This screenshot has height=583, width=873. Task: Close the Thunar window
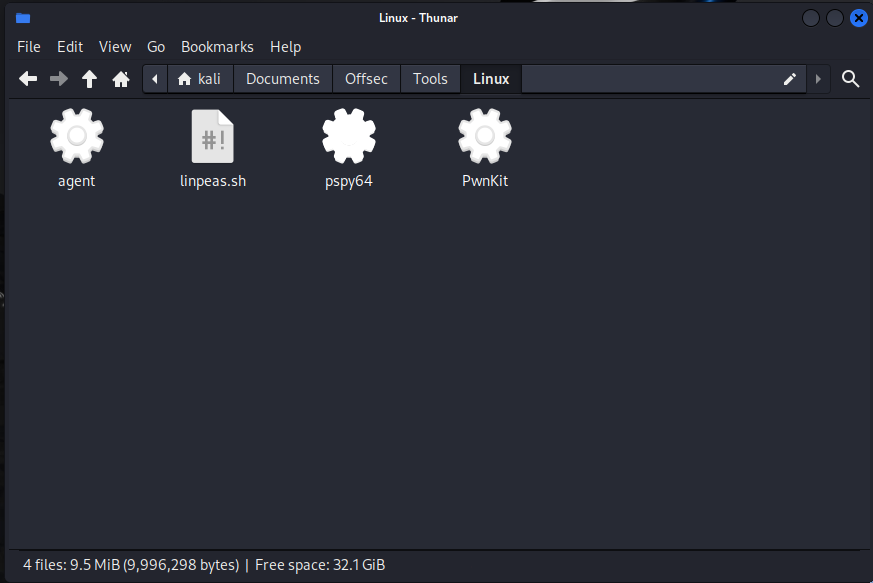tap(859, 18)
